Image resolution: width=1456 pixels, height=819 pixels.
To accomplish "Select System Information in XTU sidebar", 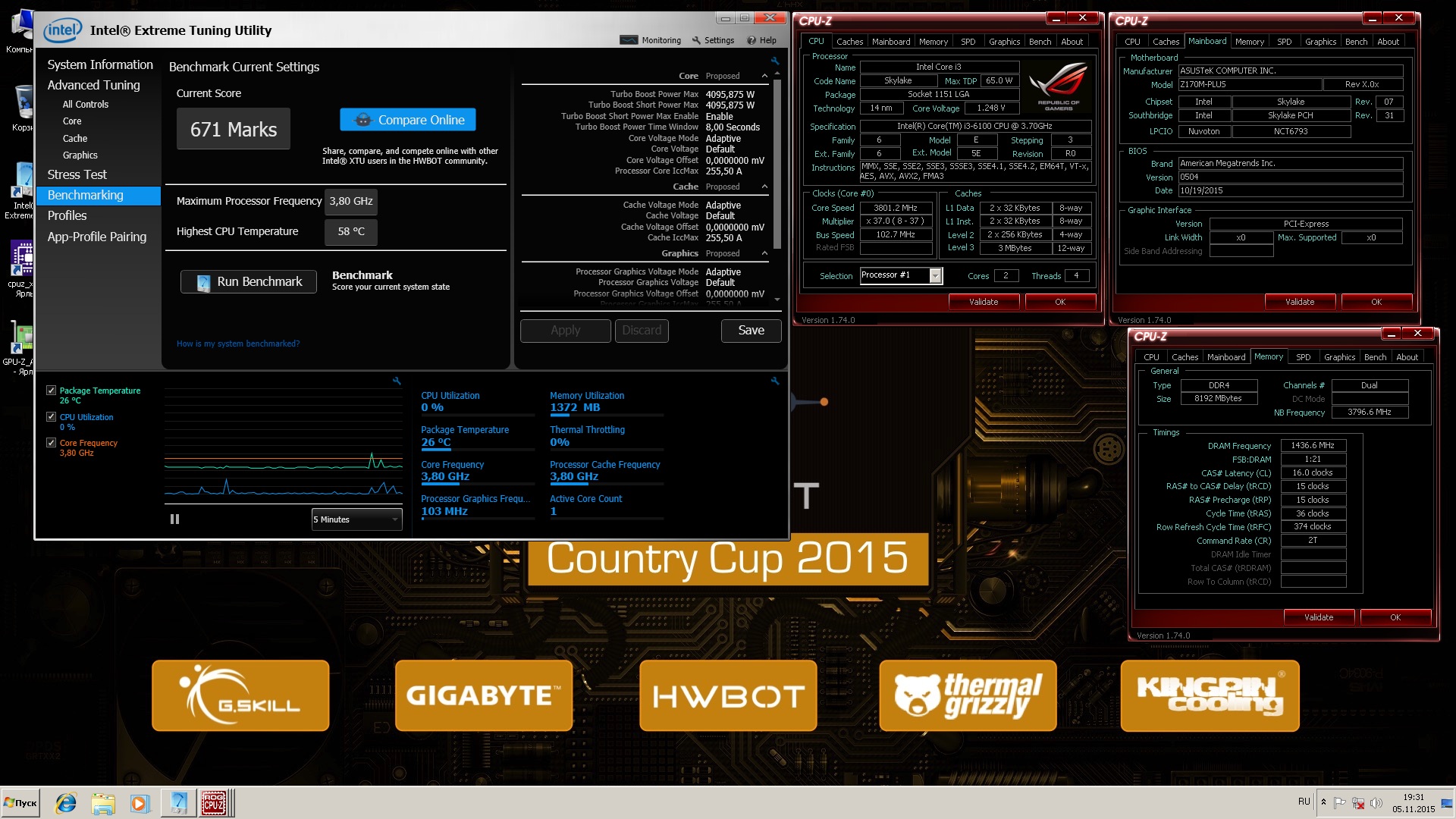I will tap(100, 64).
